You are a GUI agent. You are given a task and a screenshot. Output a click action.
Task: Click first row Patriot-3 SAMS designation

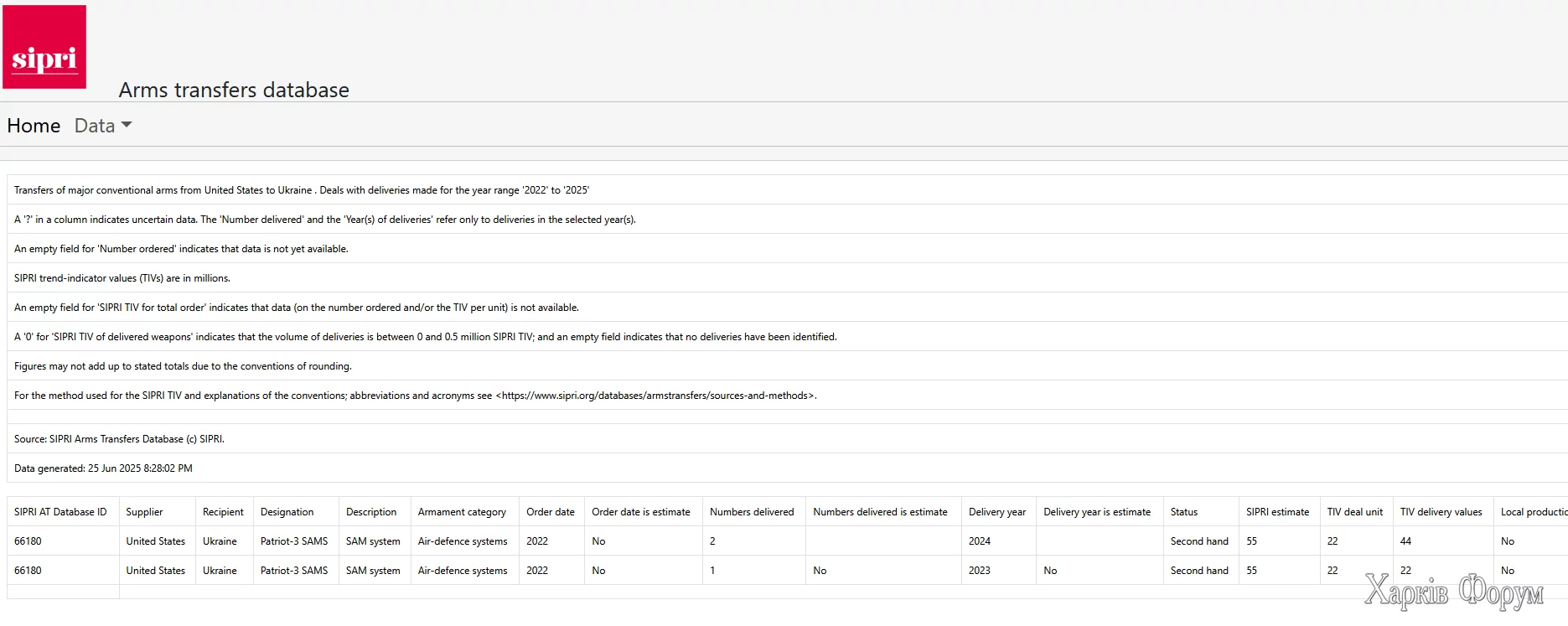point(294,541)
